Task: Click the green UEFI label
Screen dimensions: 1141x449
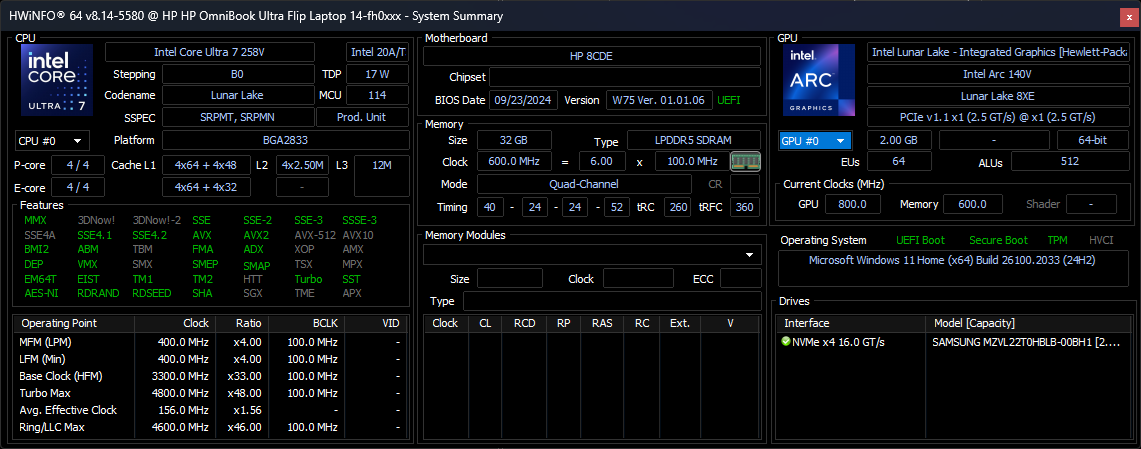Action: pyautogui.click(x=728, y=100)
